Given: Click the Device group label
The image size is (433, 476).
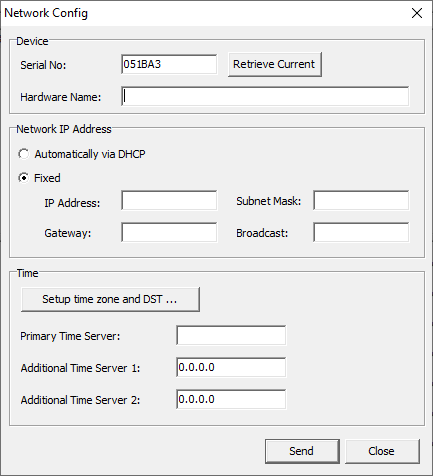Looking at the screenshot, I should [32, 41].
